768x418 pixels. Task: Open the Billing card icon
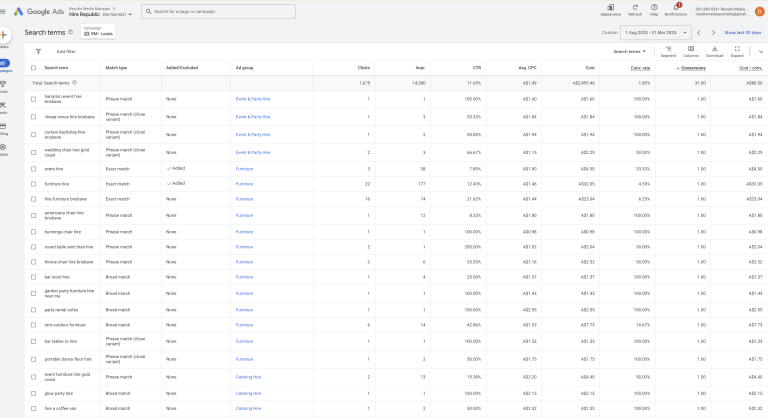[x=3, y=126]
